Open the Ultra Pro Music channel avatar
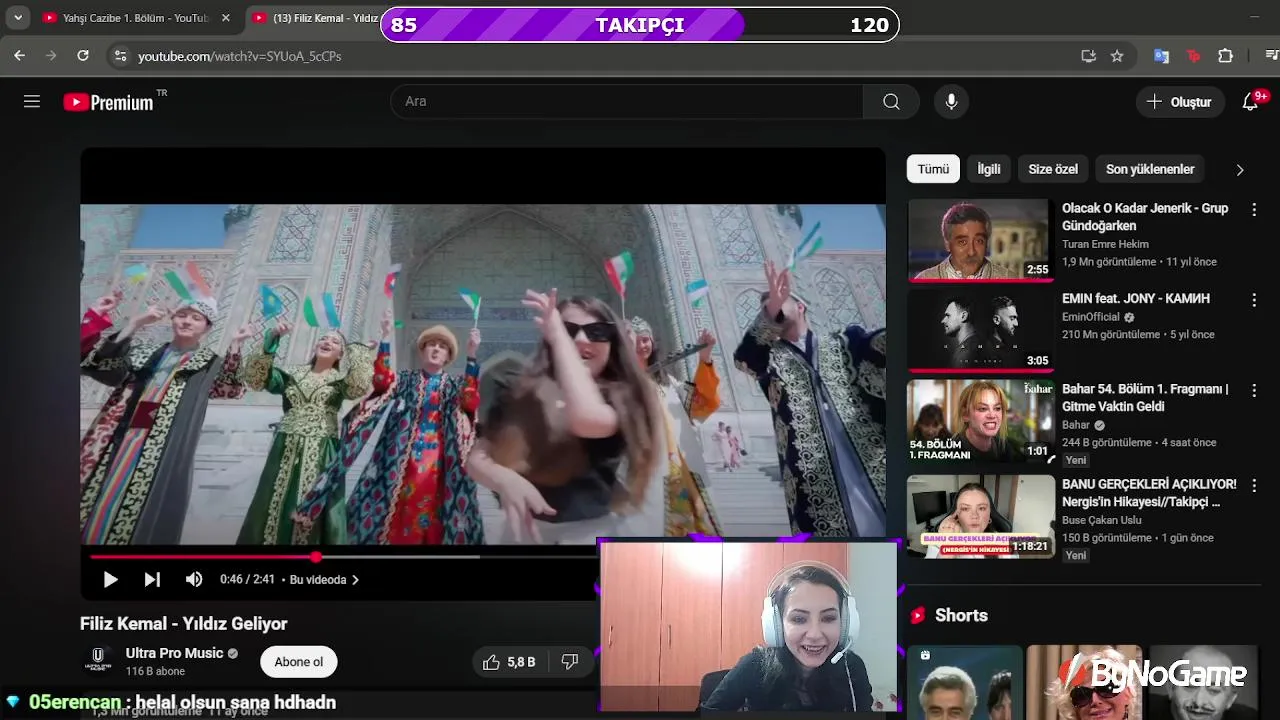 click(97, 661)
